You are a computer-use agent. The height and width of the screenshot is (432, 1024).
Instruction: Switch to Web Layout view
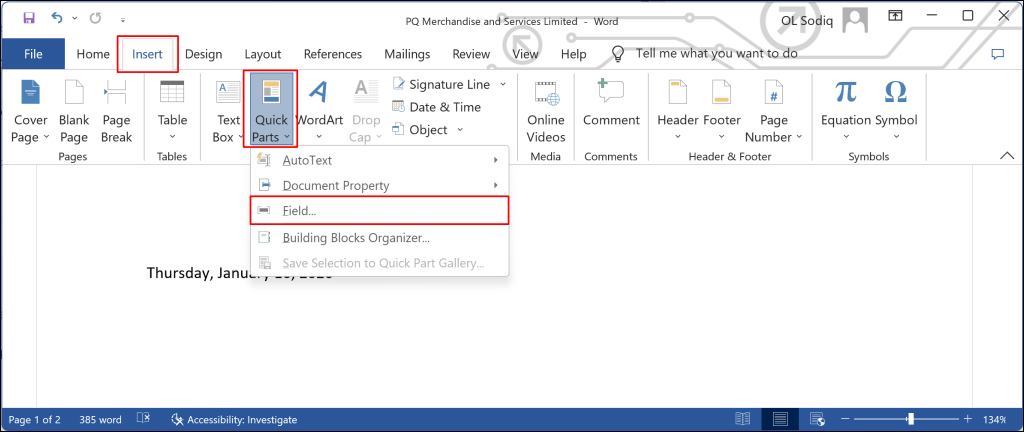[x=818, y=419]
